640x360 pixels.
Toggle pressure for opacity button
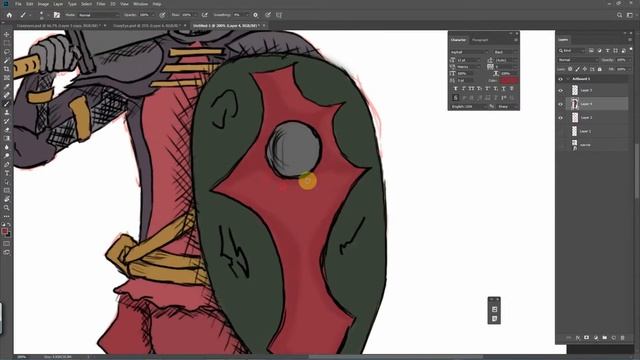click(162, 15)
